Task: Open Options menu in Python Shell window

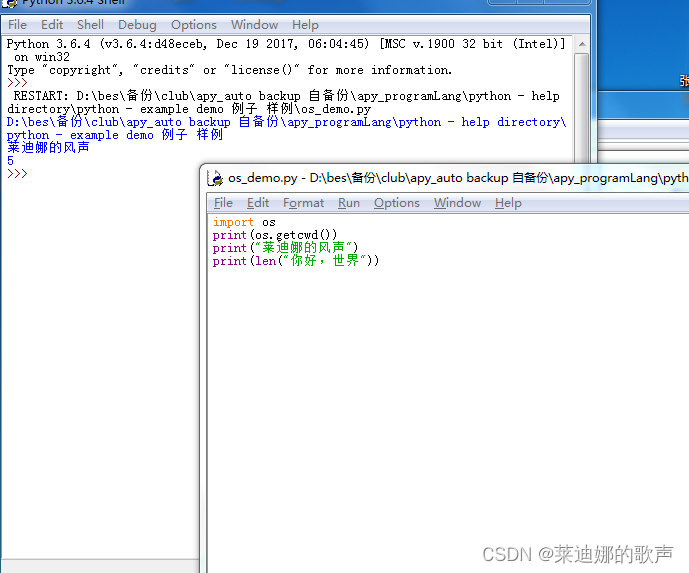Action: pos(194,25)
